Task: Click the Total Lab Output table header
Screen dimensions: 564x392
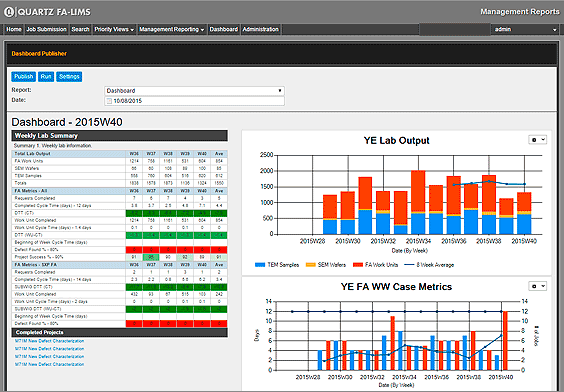Action: tap(32, 154)
